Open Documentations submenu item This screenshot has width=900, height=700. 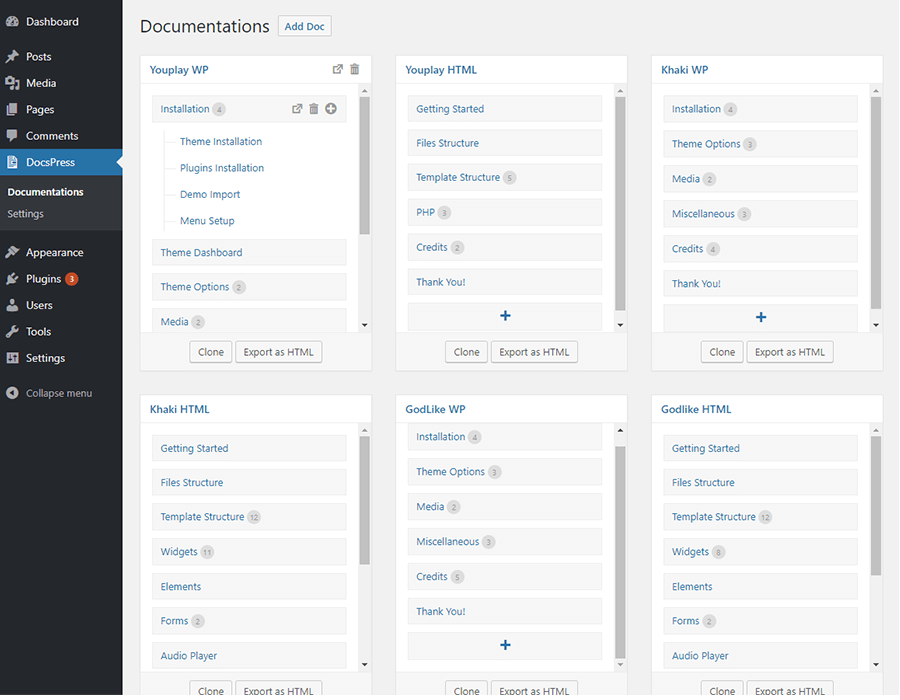click(45, 192)
